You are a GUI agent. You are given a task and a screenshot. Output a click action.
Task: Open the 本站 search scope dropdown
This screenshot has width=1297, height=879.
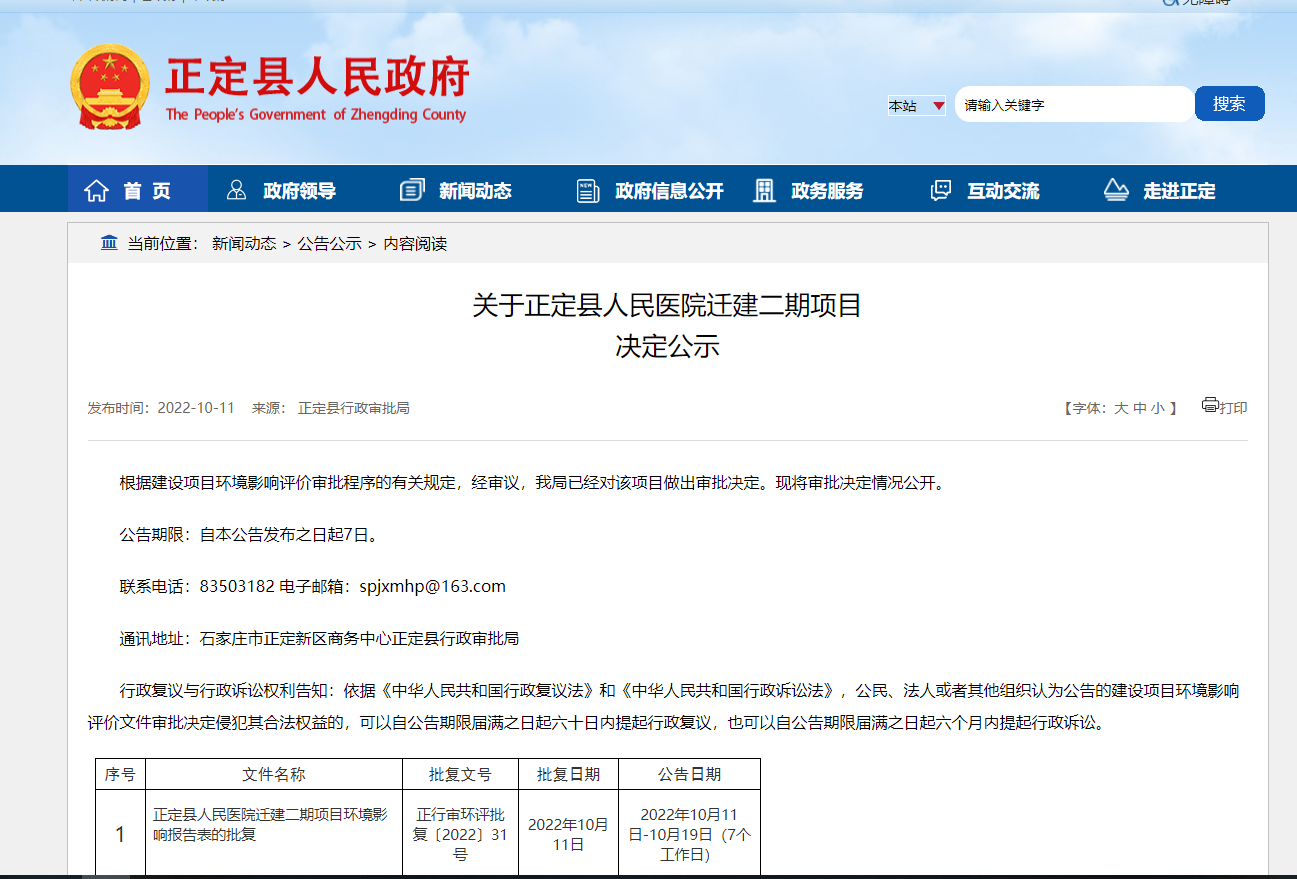(917, 105)
